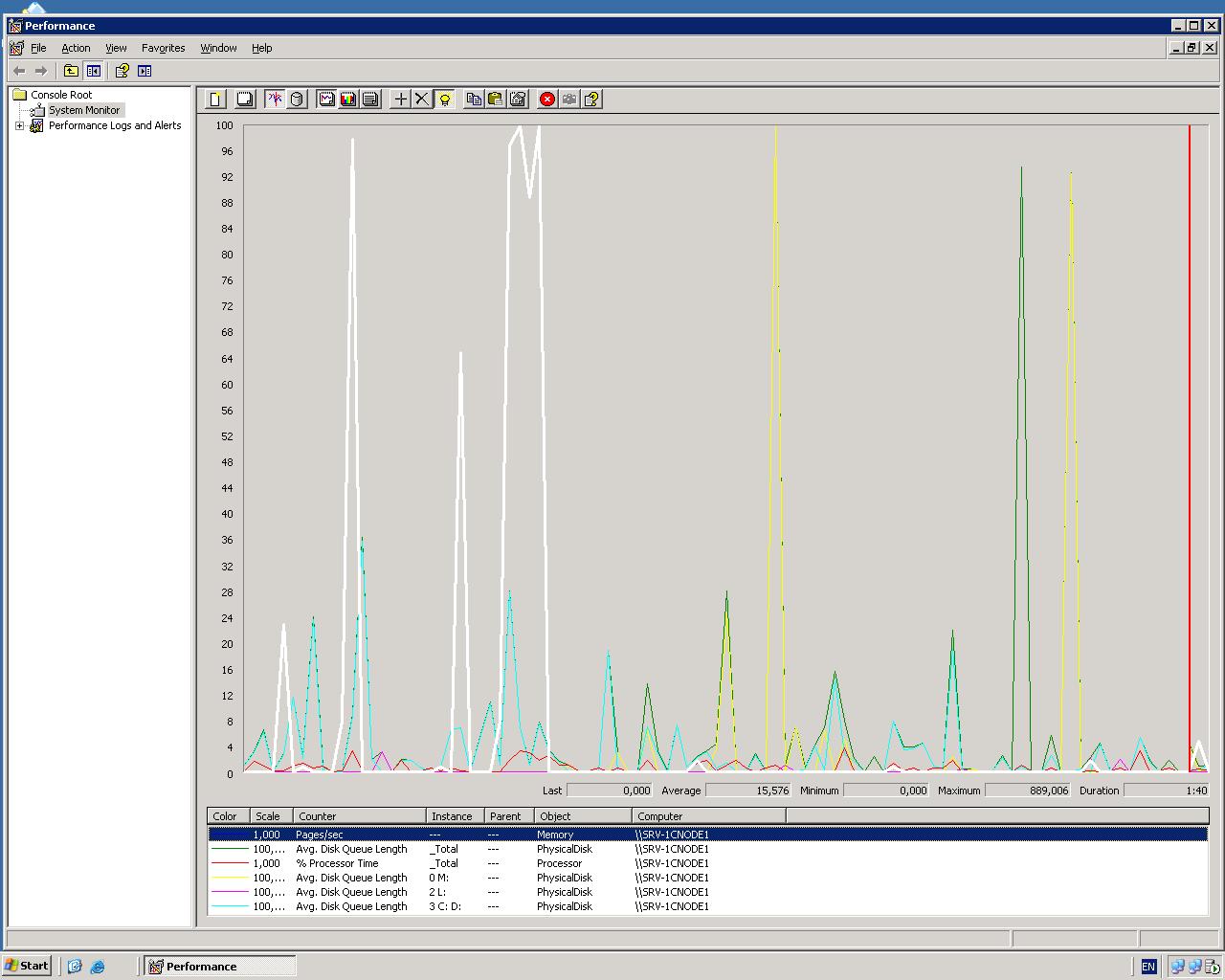Toggle the Highlight lightbulb button
The height and width of the screenshot is (980, 1225).
pyautogui.click(x=444, y=99)
